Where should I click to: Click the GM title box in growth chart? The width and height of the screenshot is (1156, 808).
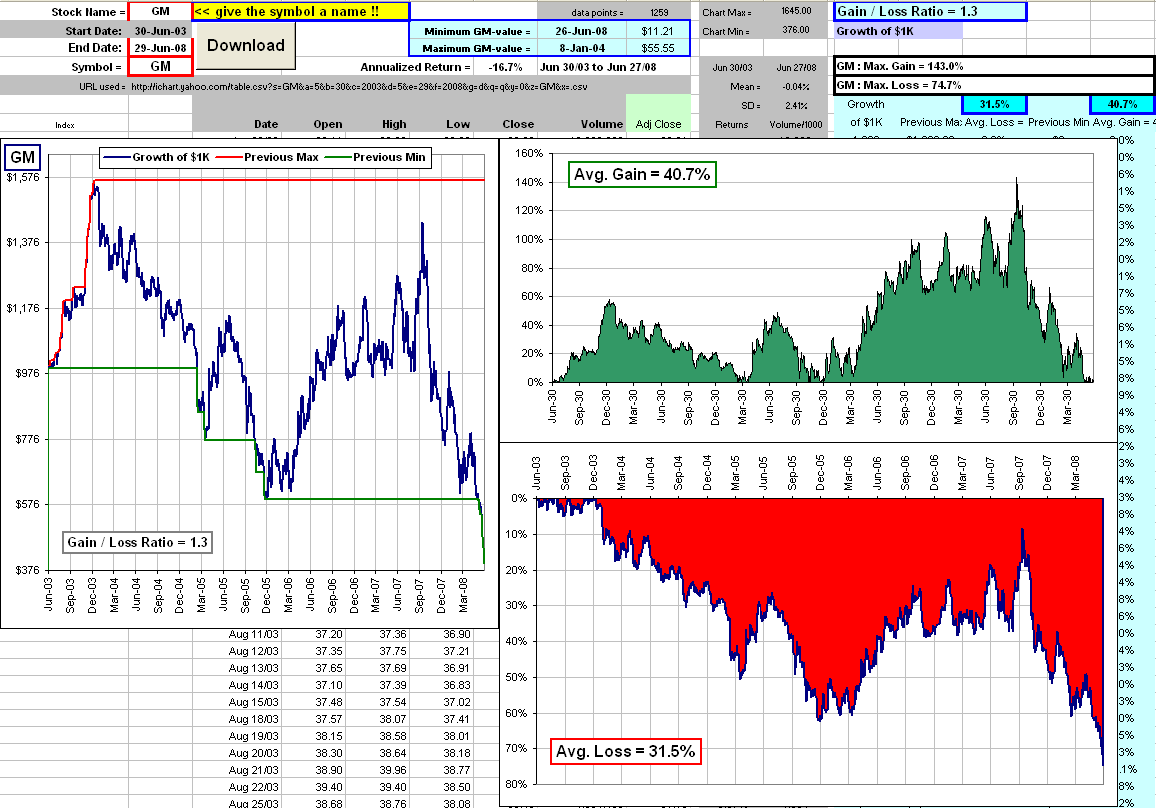22,157
